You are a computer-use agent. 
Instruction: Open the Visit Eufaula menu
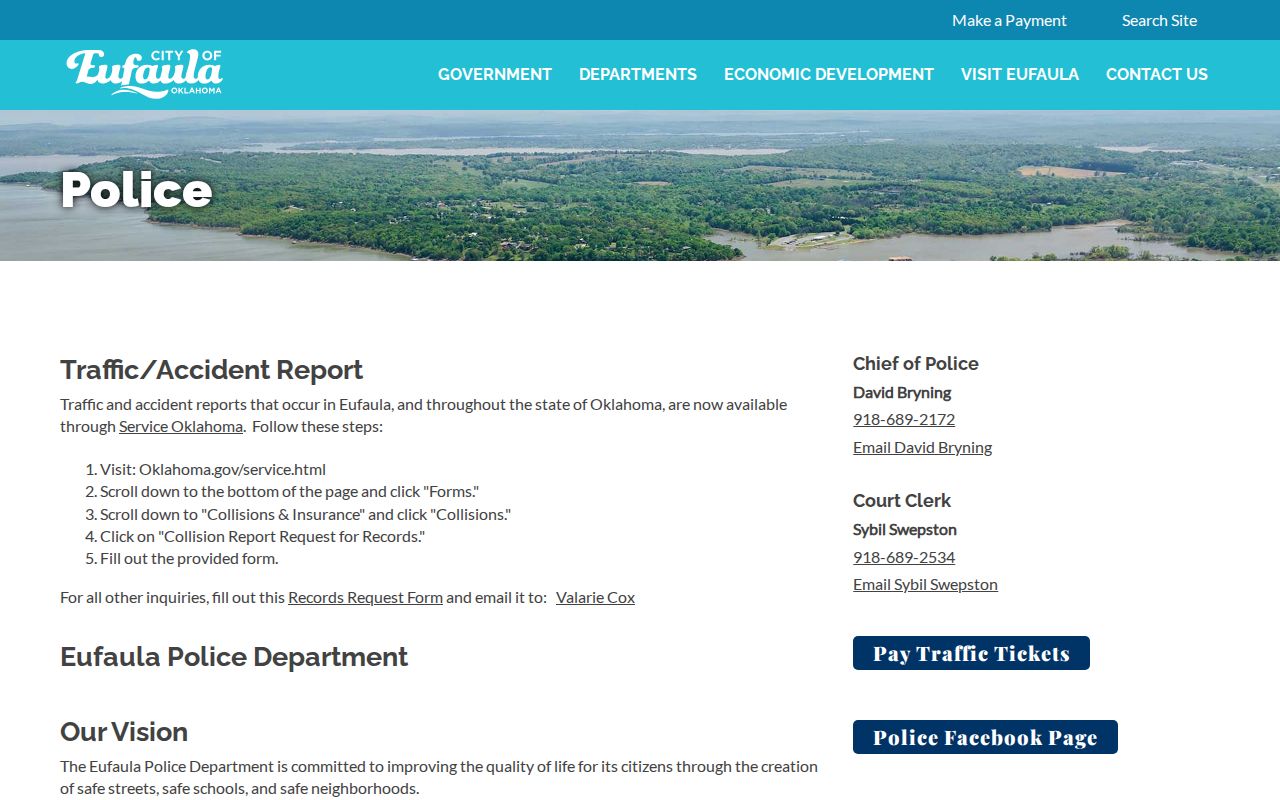[1020, 74]
